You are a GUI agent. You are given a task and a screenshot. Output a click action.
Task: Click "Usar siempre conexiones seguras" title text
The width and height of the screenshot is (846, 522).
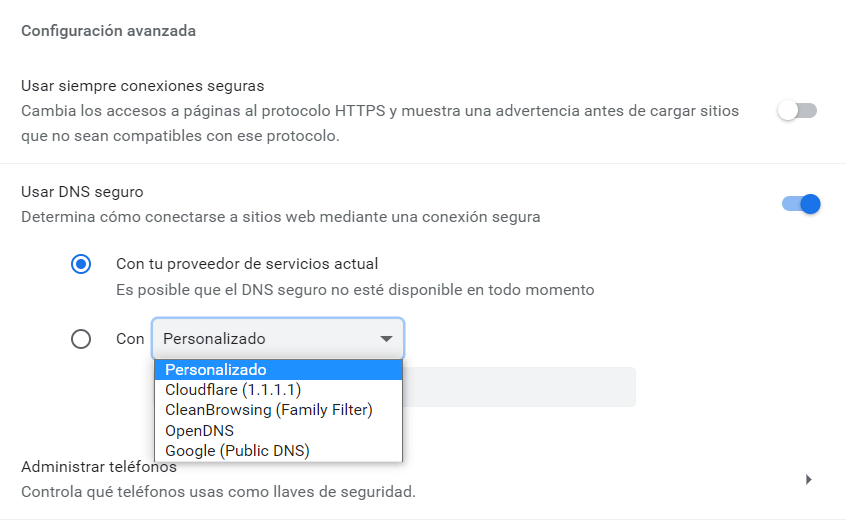142,86
